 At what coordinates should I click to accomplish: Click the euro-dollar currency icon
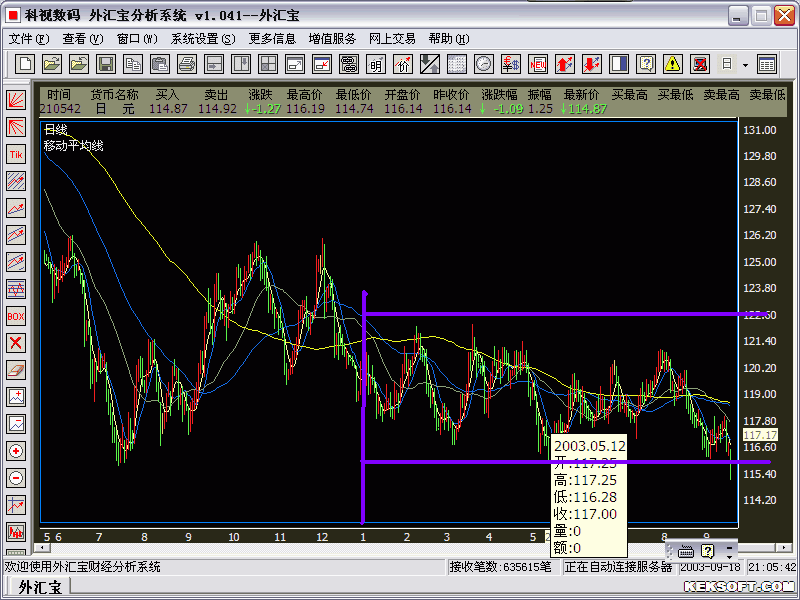point(511,64)
